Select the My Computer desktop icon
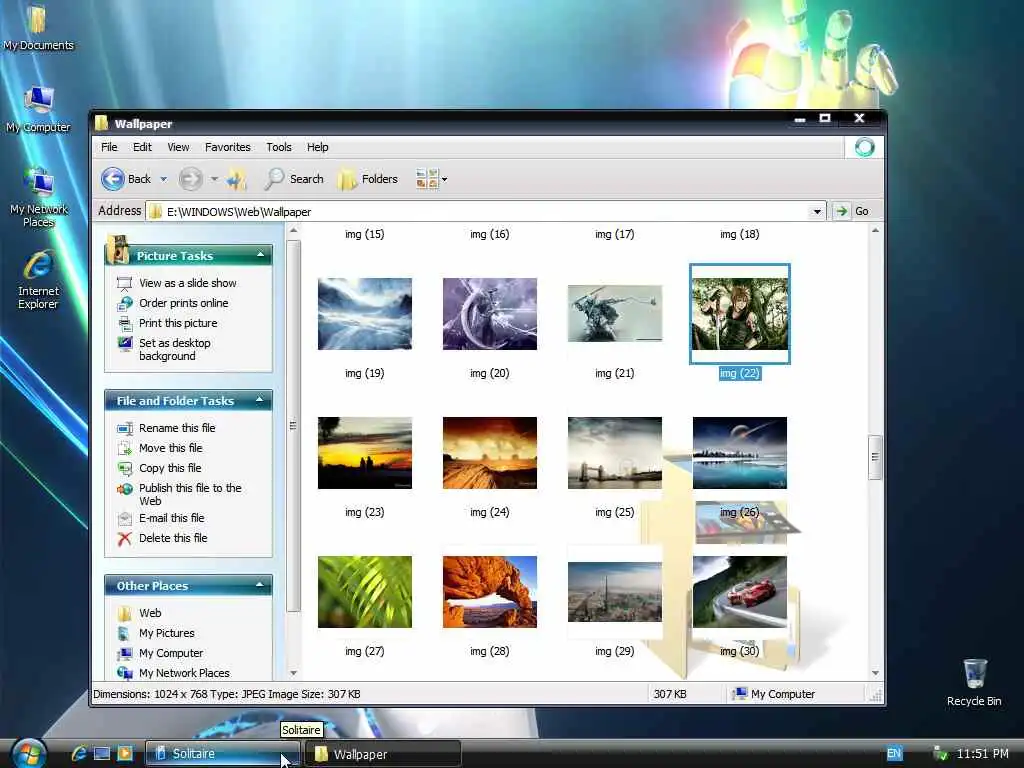Screen dimensions: 1024x768 coord(38,110)
